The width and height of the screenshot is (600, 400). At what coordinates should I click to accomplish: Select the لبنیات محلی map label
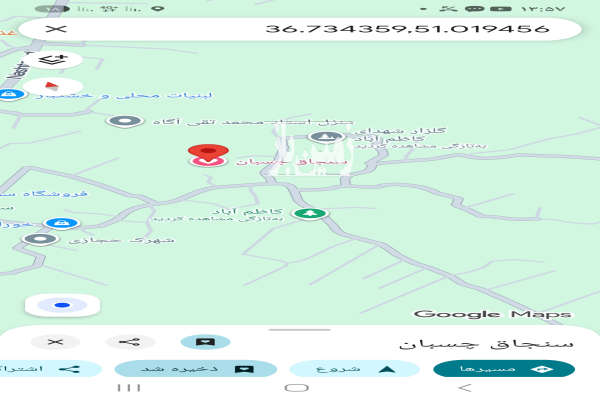(124, 95)
